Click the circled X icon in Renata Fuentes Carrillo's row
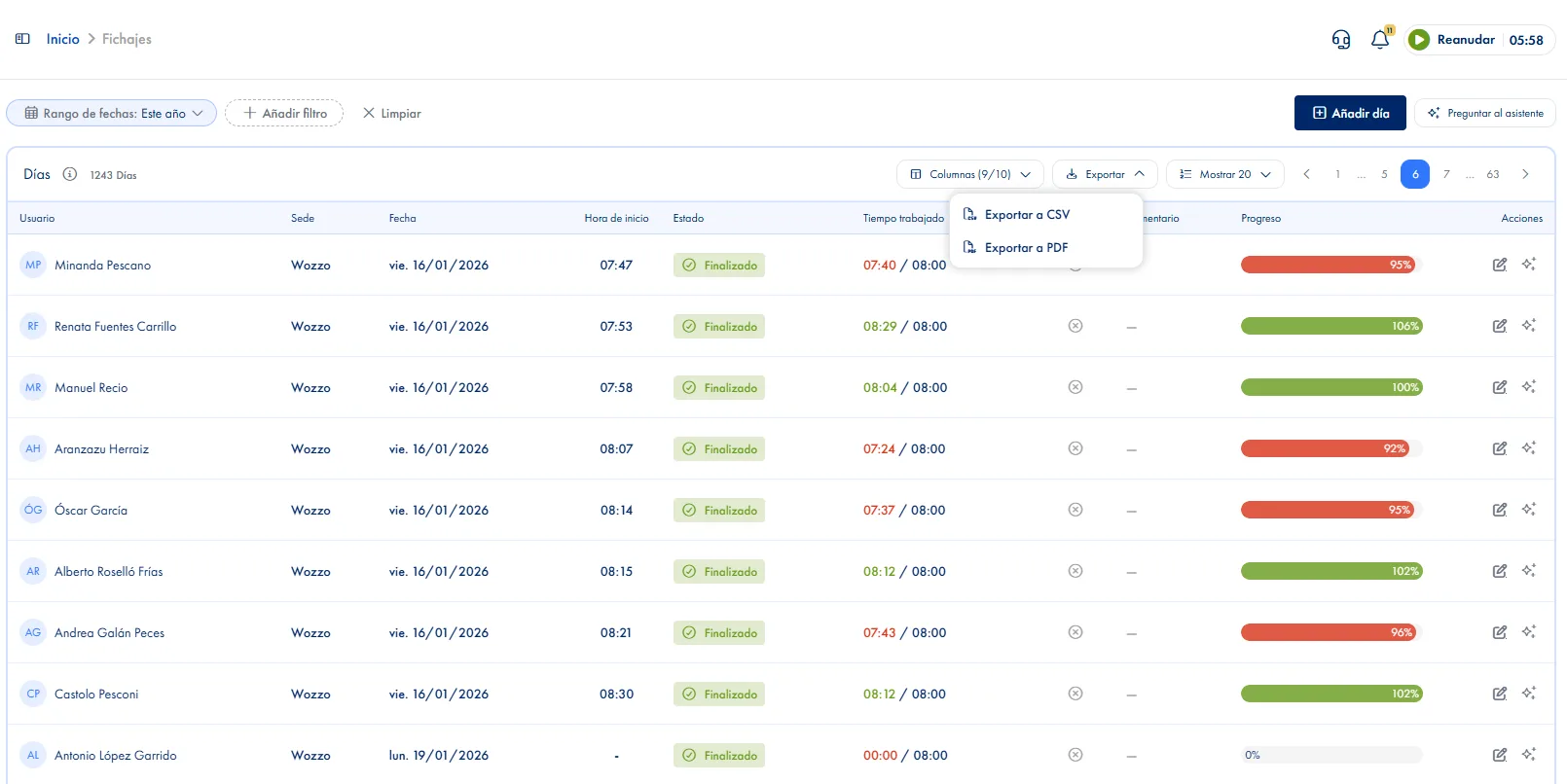Image resolution: width=1567 pixels, height=784 pixels. pos(1075,326)
